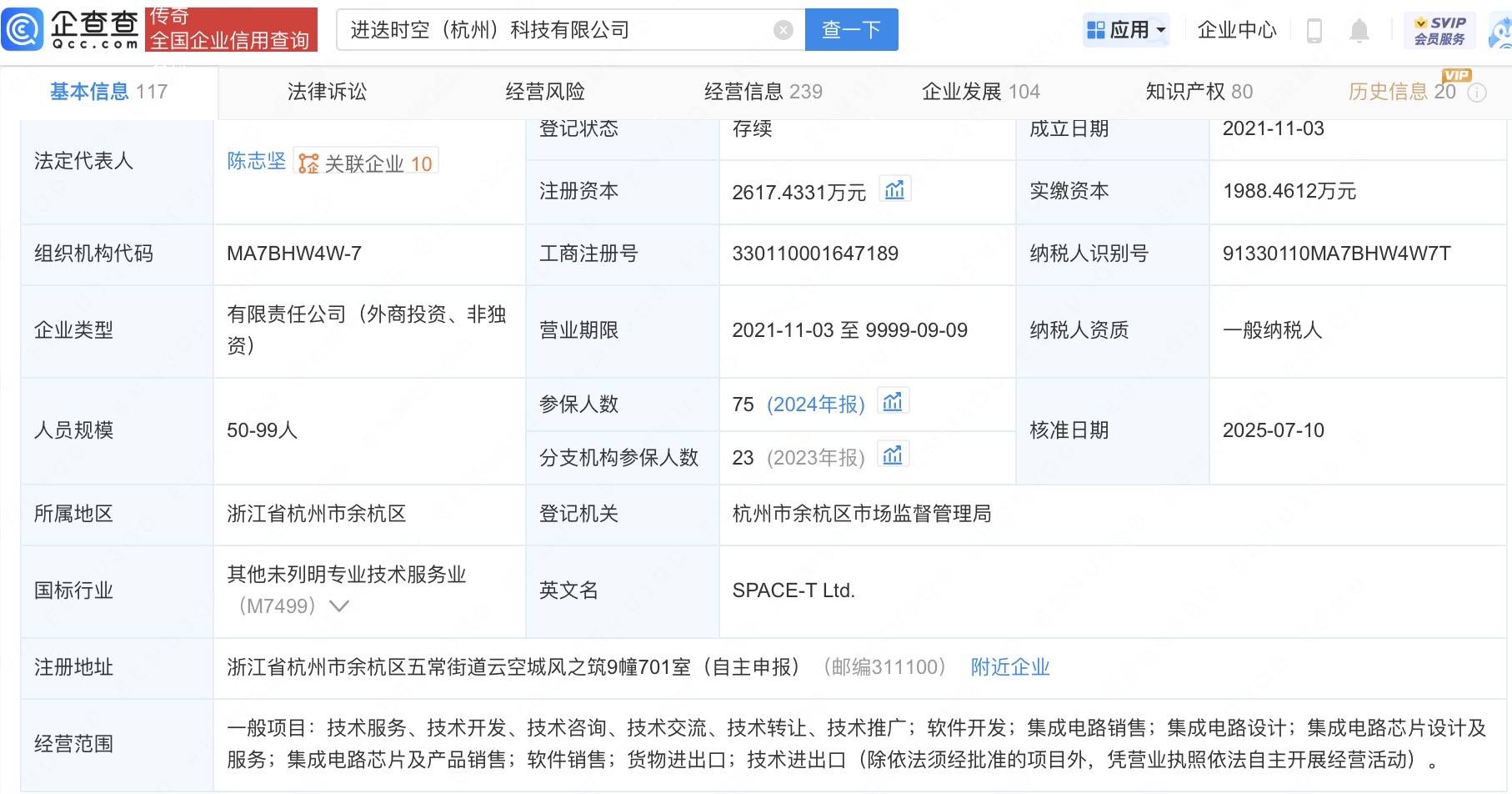Open registered capital chart icon beside 2617.4331万元
This screenshot has width=1512, height=794.
pyautogui.click(x=895, y=190)
